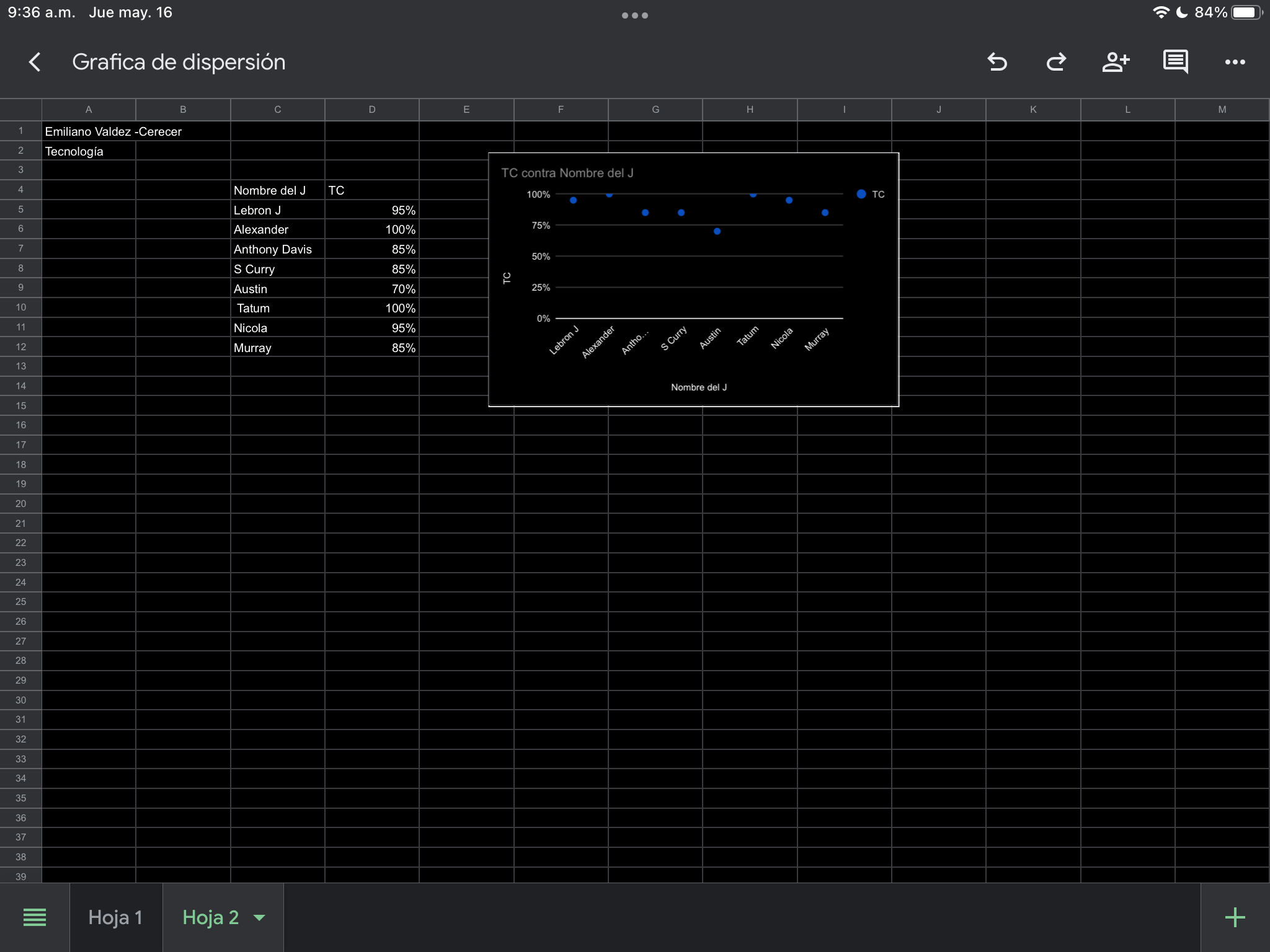Expand the Hoja 2 tab dropdown arrow
The width and height of the screenshot is (1270, 952).
(260, 918)
